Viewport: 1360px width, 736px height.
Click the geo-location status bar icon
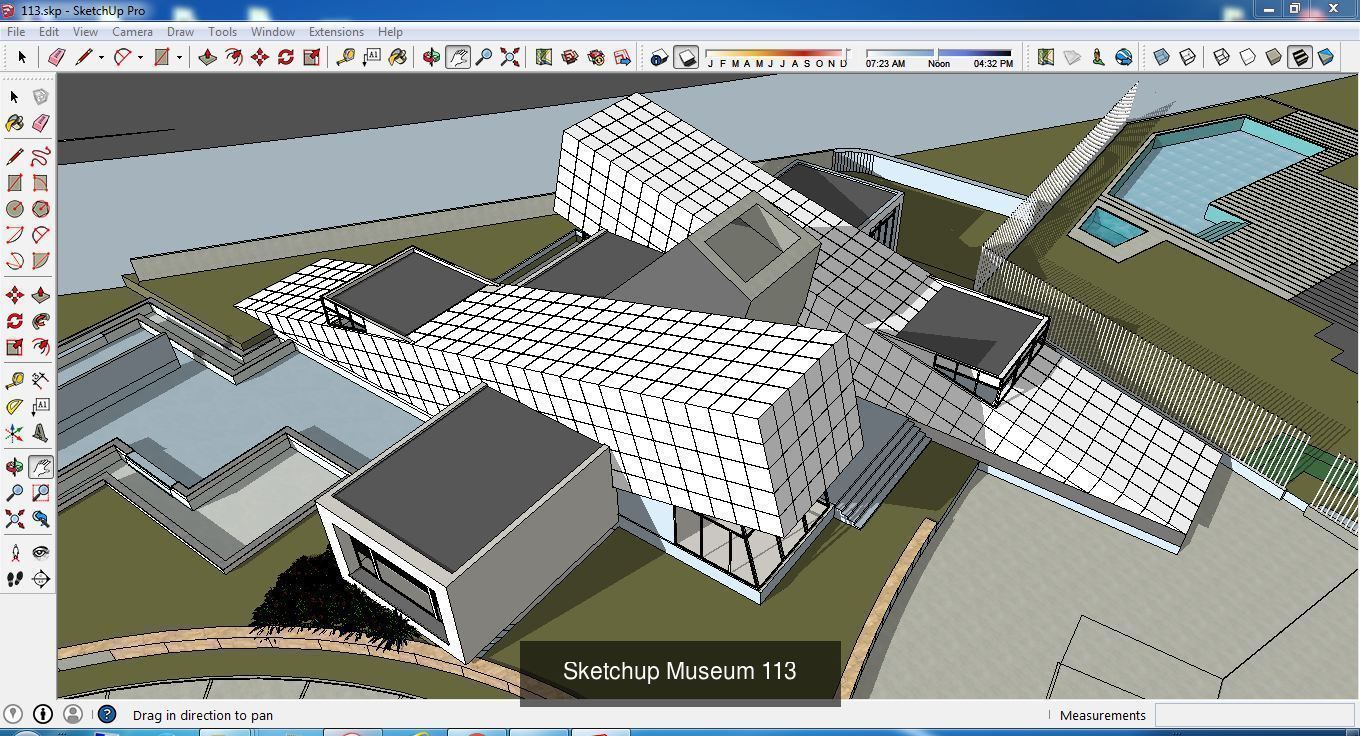pyautogui.click(x=14, y=714)
